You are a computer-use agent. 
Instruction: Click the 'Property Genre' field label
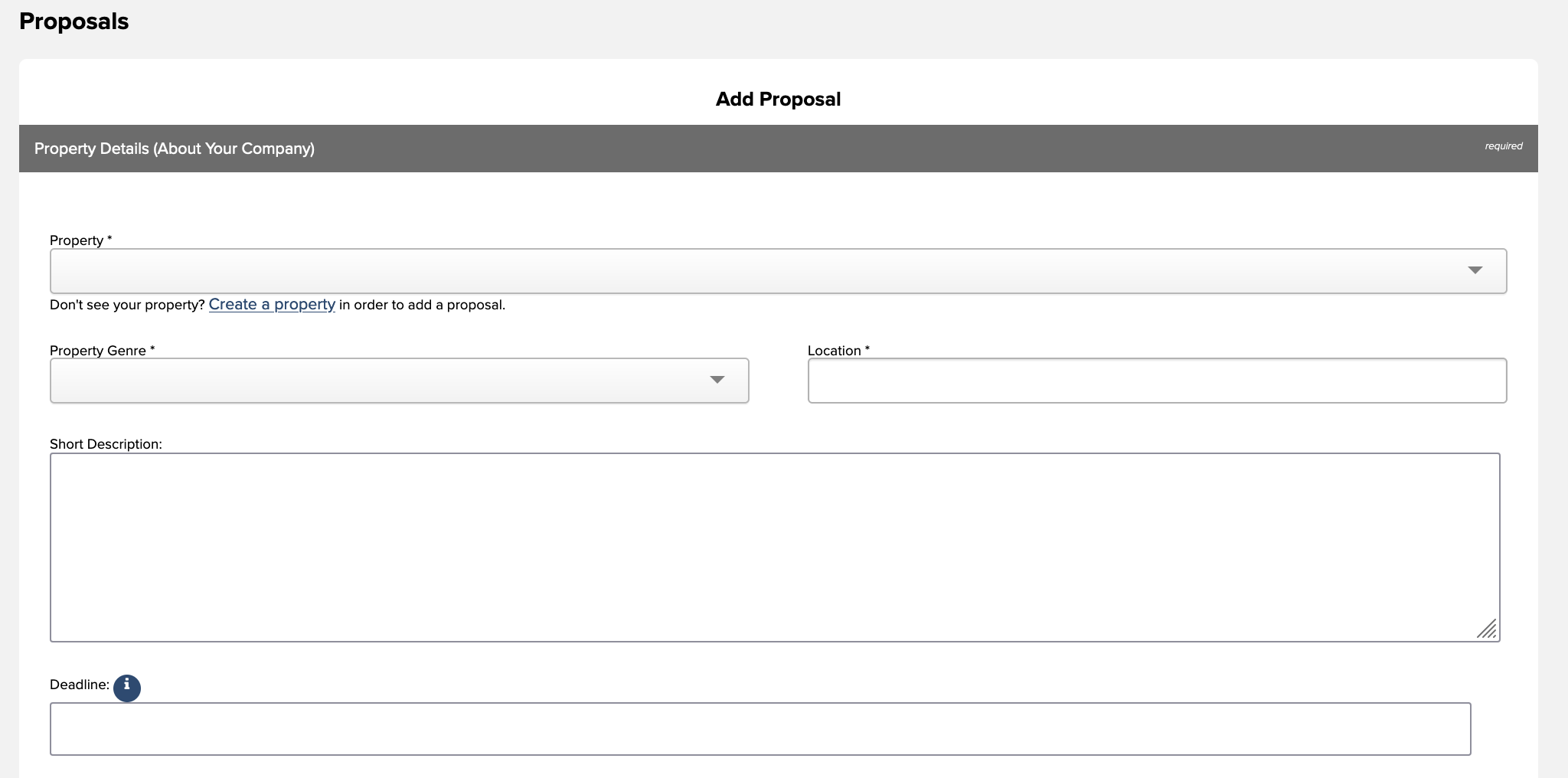tap(100, 351)
